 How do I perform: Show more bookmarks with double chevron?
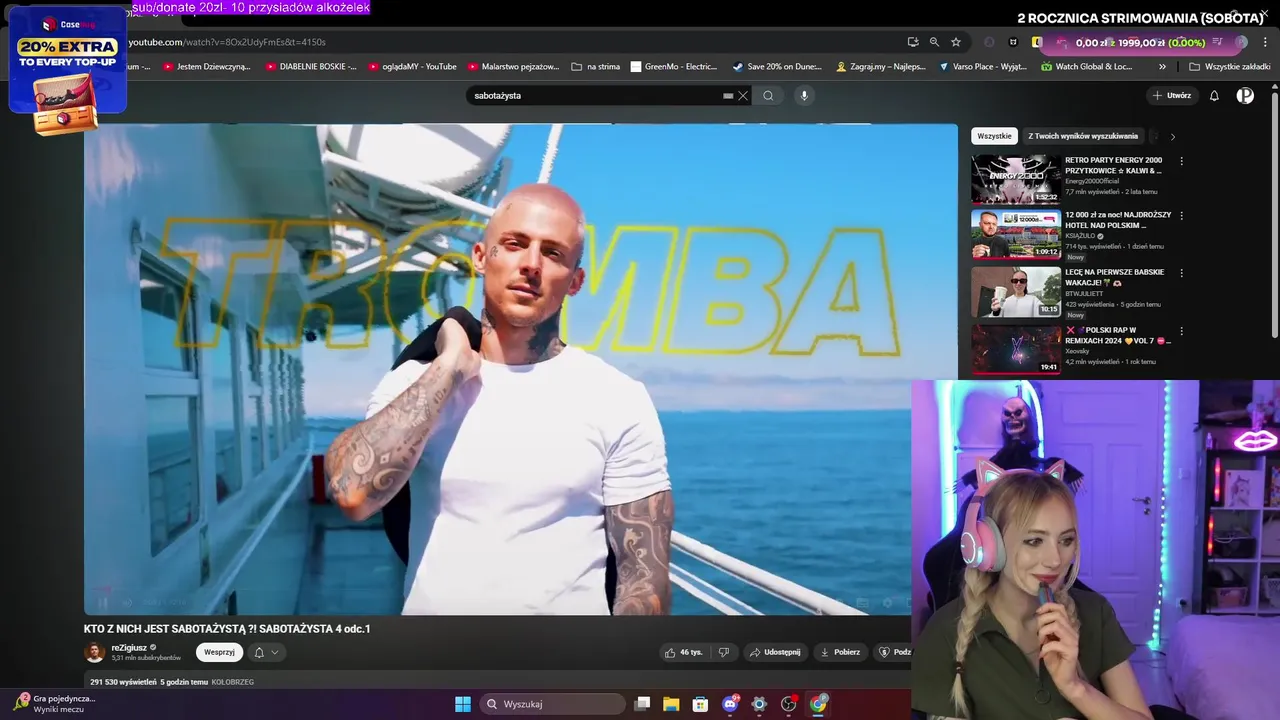point(1162,67)
